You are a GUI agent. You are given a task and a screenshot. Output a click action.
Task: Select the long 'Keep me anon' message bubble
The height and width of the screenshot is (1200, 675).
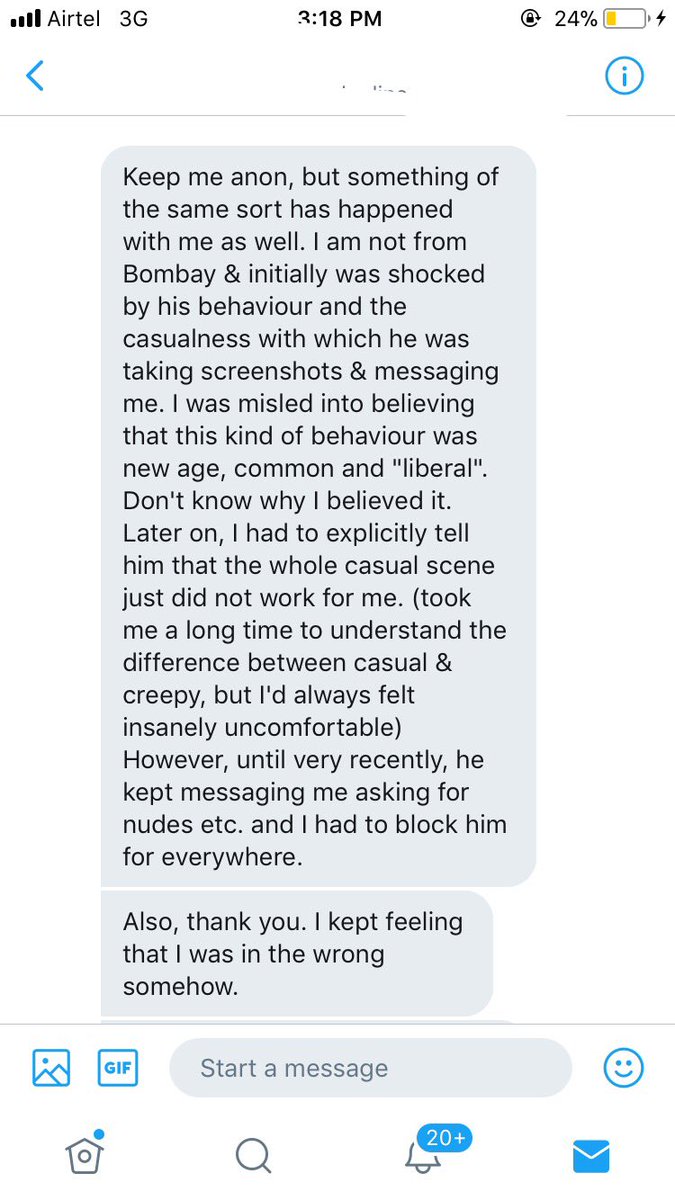coord(319,516)
